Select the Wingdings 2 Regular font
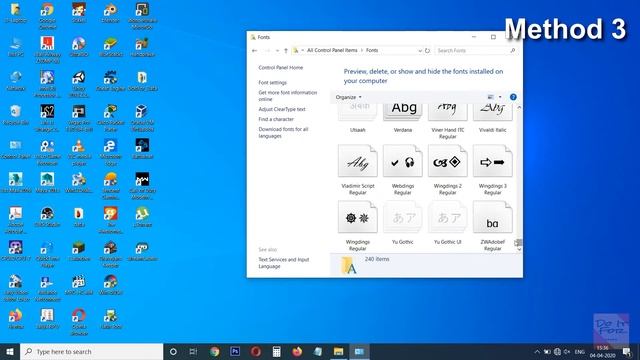Screen dimensions: 640x360 (447, 161)
